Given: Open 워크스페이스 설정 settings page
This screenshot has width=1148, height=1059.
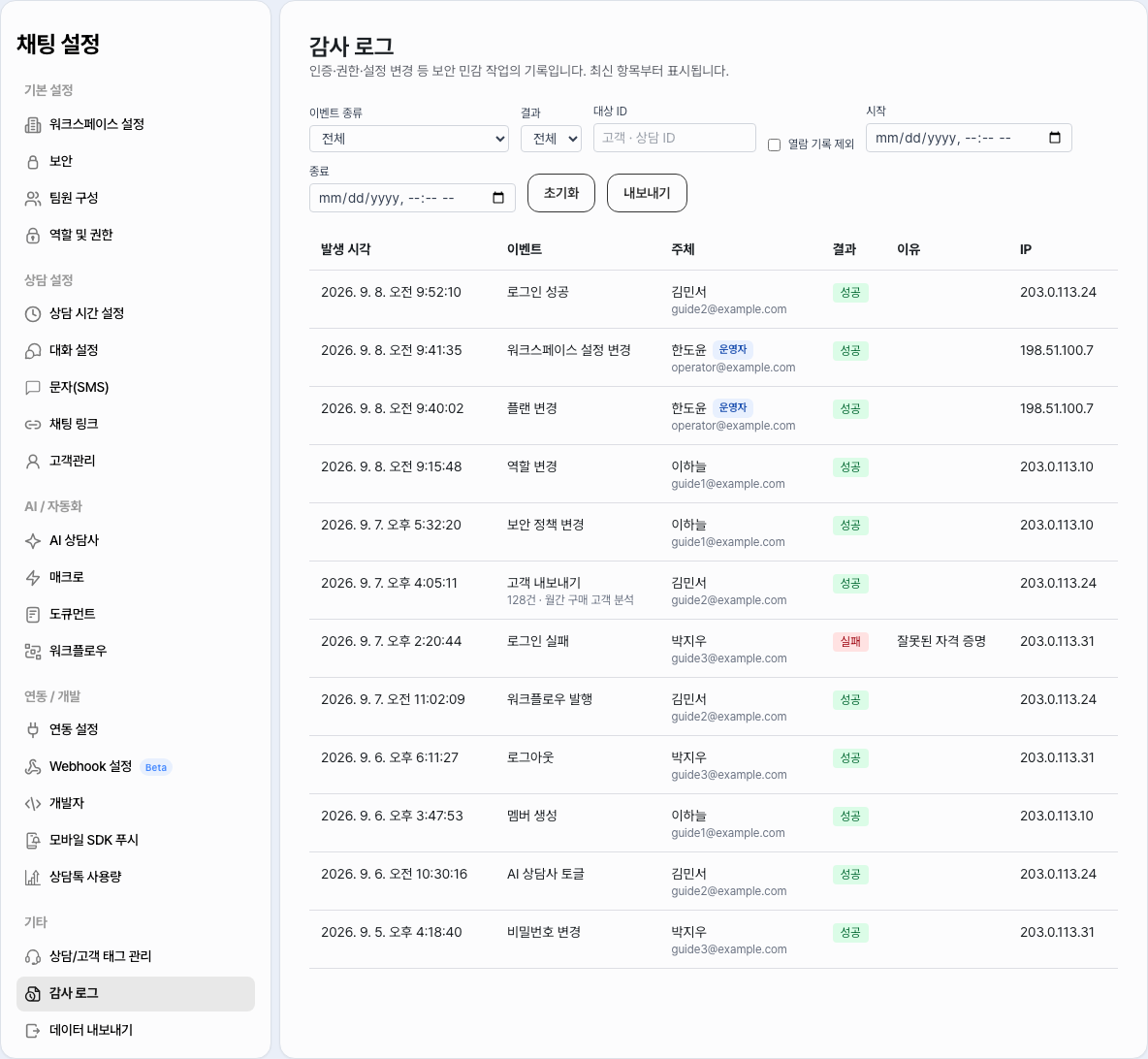Looking at the screenshot, I should click(136, 124).
